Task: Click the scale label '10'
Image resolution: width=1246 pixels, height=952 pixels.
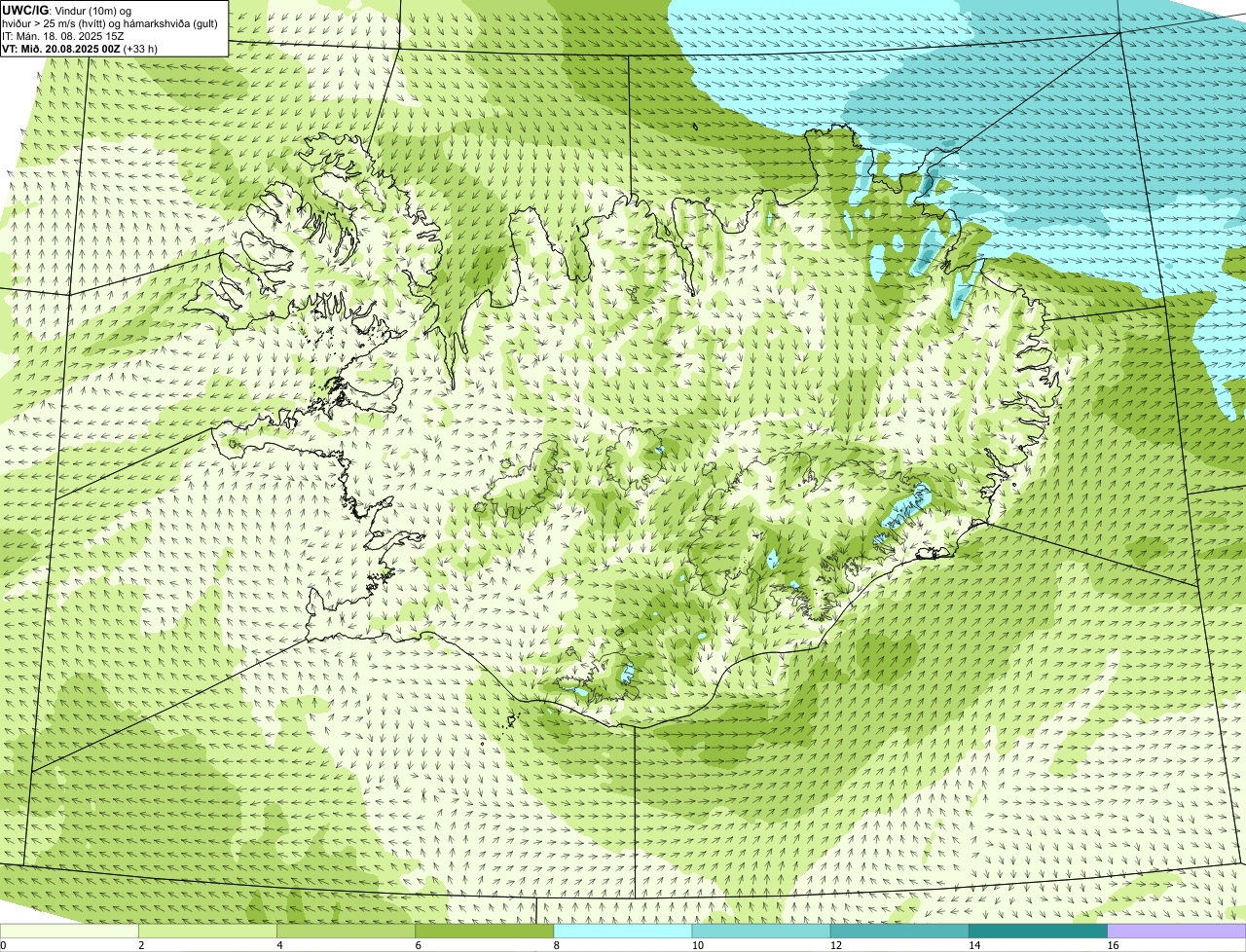Action: (x=697, y=945)
